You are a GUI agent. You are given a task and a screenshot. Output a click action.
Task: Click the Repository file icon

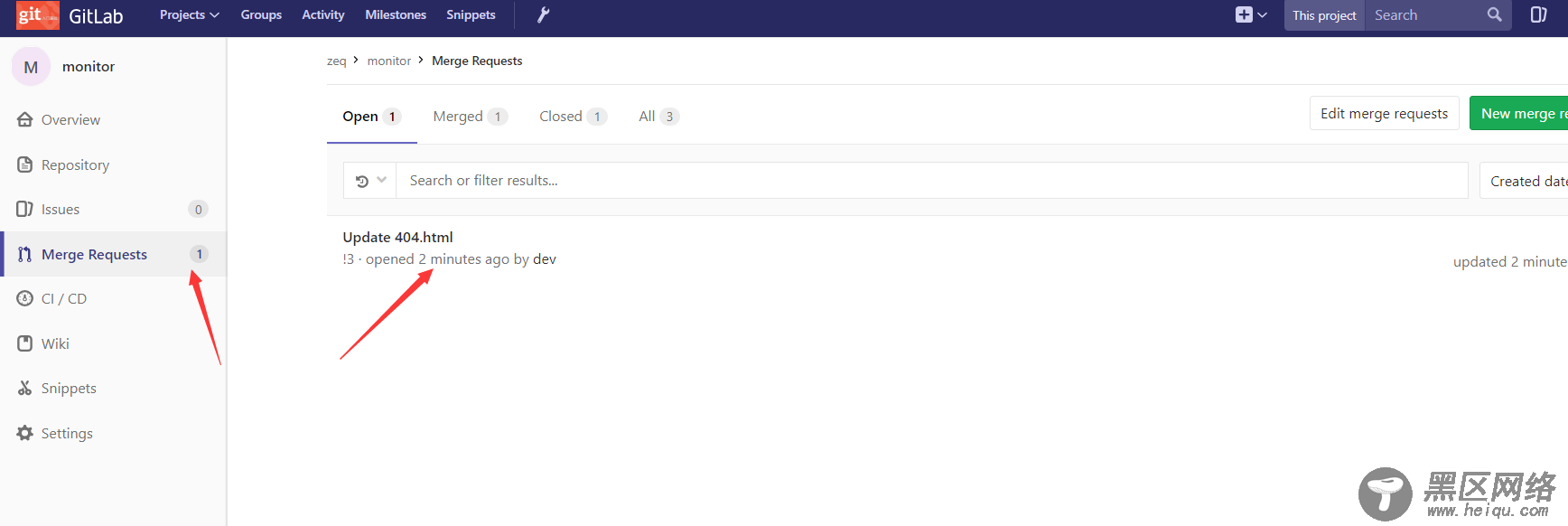click(x=25, y=164)
